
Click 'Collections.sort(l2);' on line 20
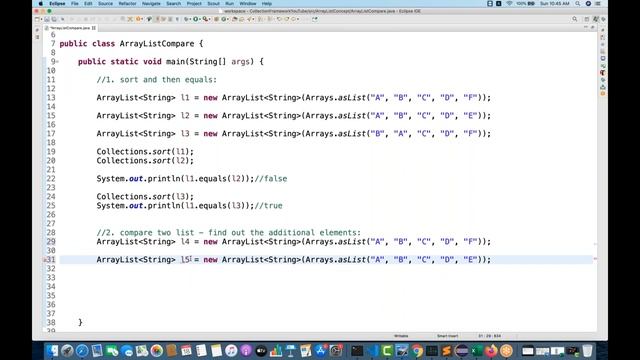click(x=145, y=160)
